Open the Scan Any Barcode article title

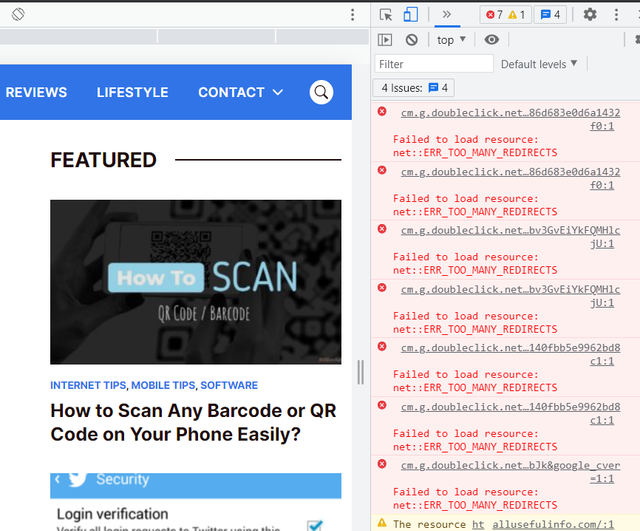pyautogui.click(x=193, y=422)
